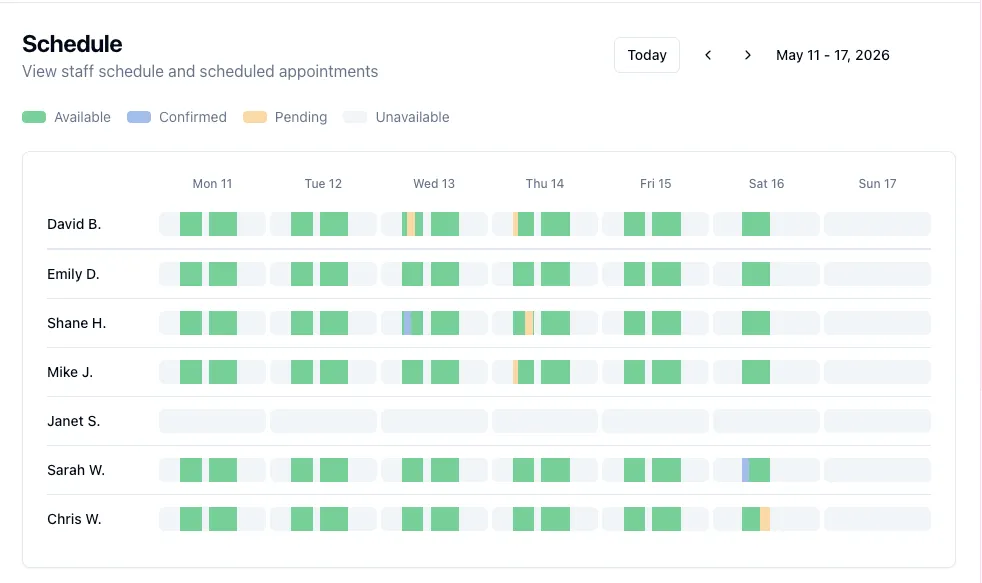Image resolution: width=982 pixels, height=583 pixels.
Task: Click staff name Sarah W.
Action: click(76, 470)
